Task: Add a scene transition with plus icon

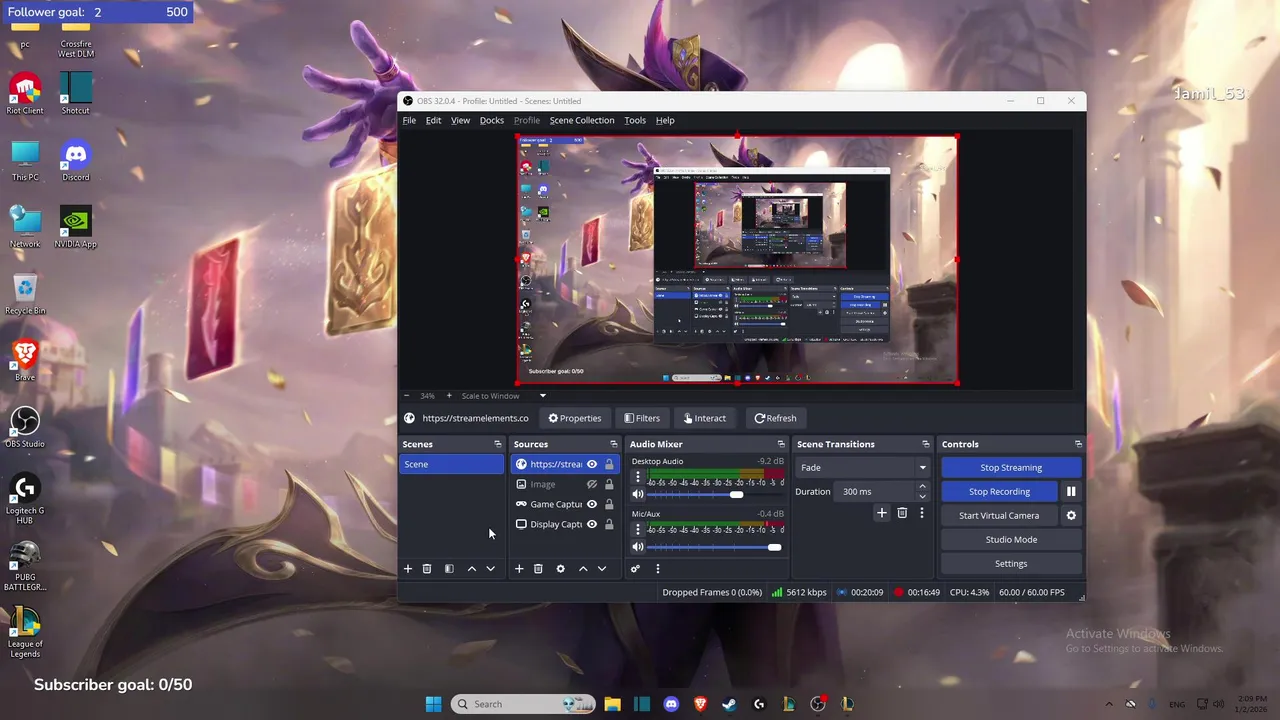Action: point(882,513)
